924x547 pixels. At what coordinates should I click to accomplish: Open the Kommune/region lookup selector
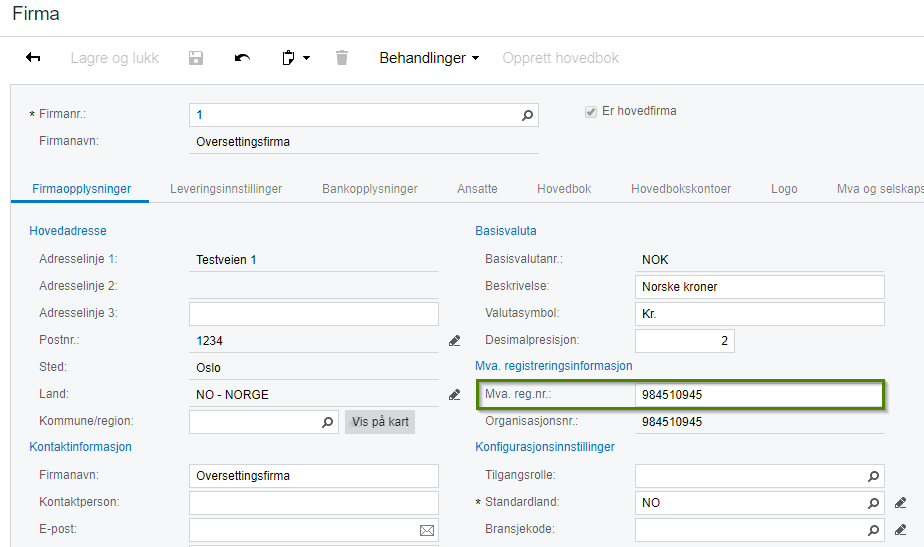[328, 422]
